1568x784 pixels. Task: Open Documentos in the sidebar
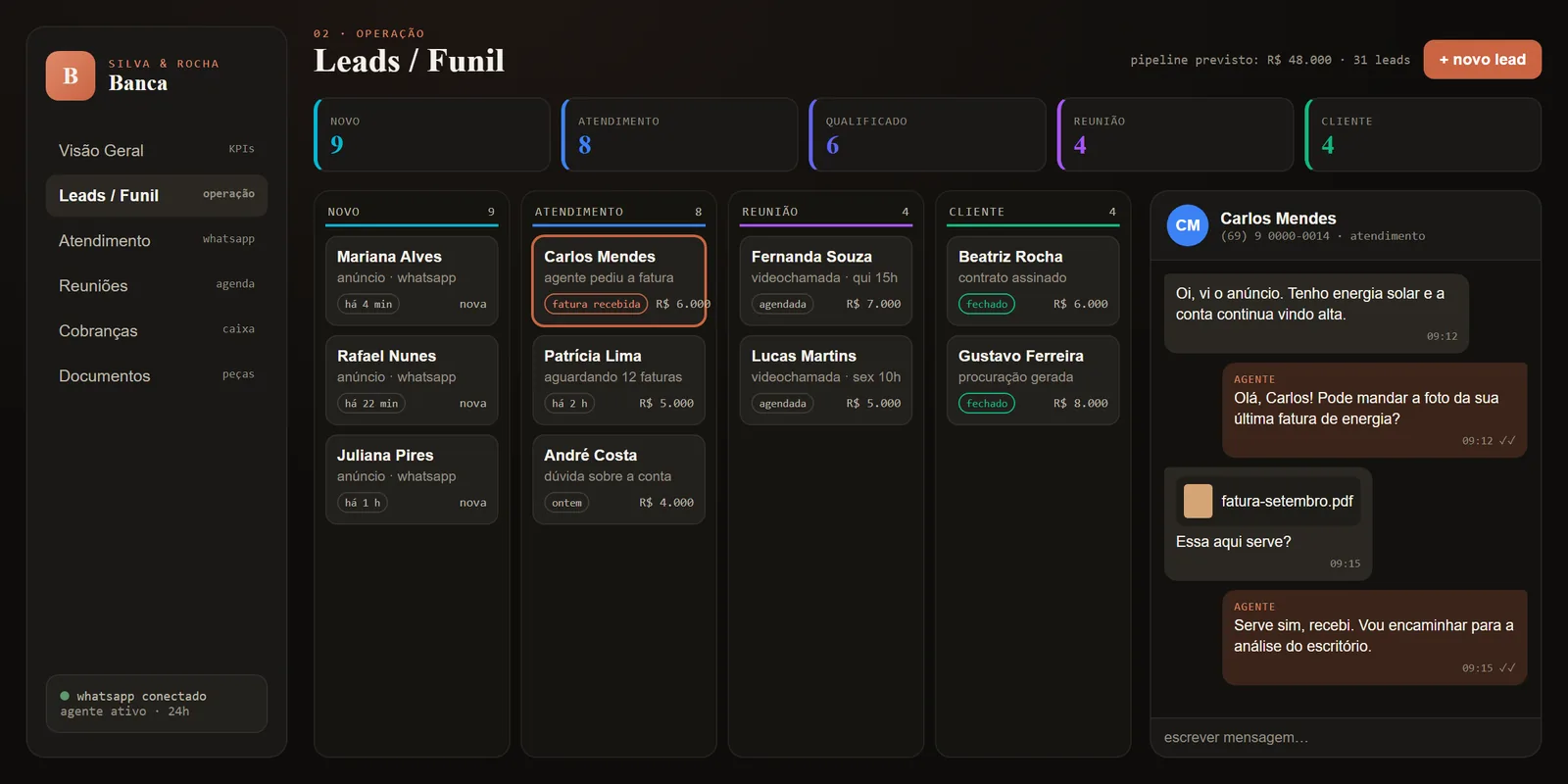click(x=157, y=375)
